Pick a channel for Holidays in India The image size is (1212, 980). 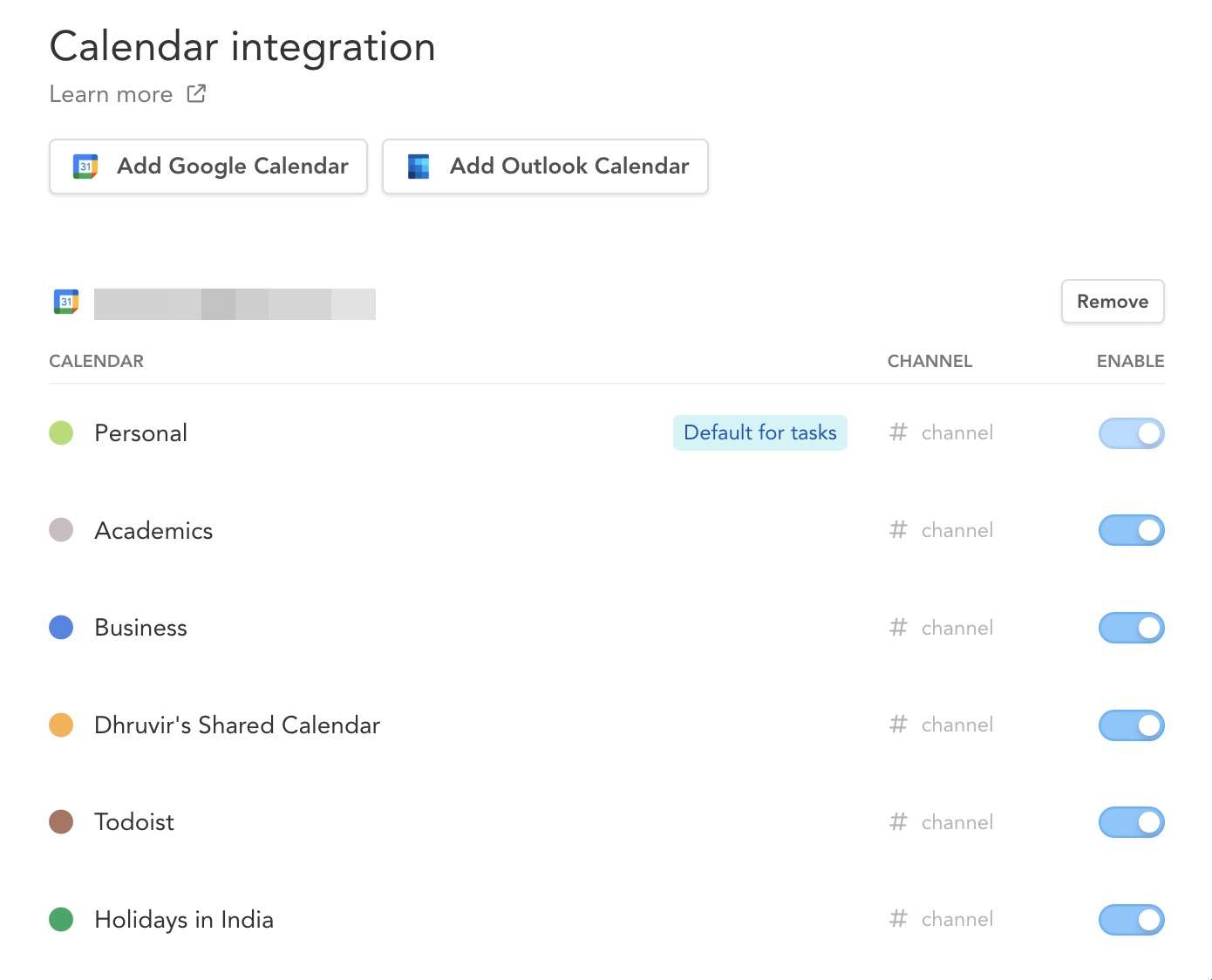(x=942, y=919)
